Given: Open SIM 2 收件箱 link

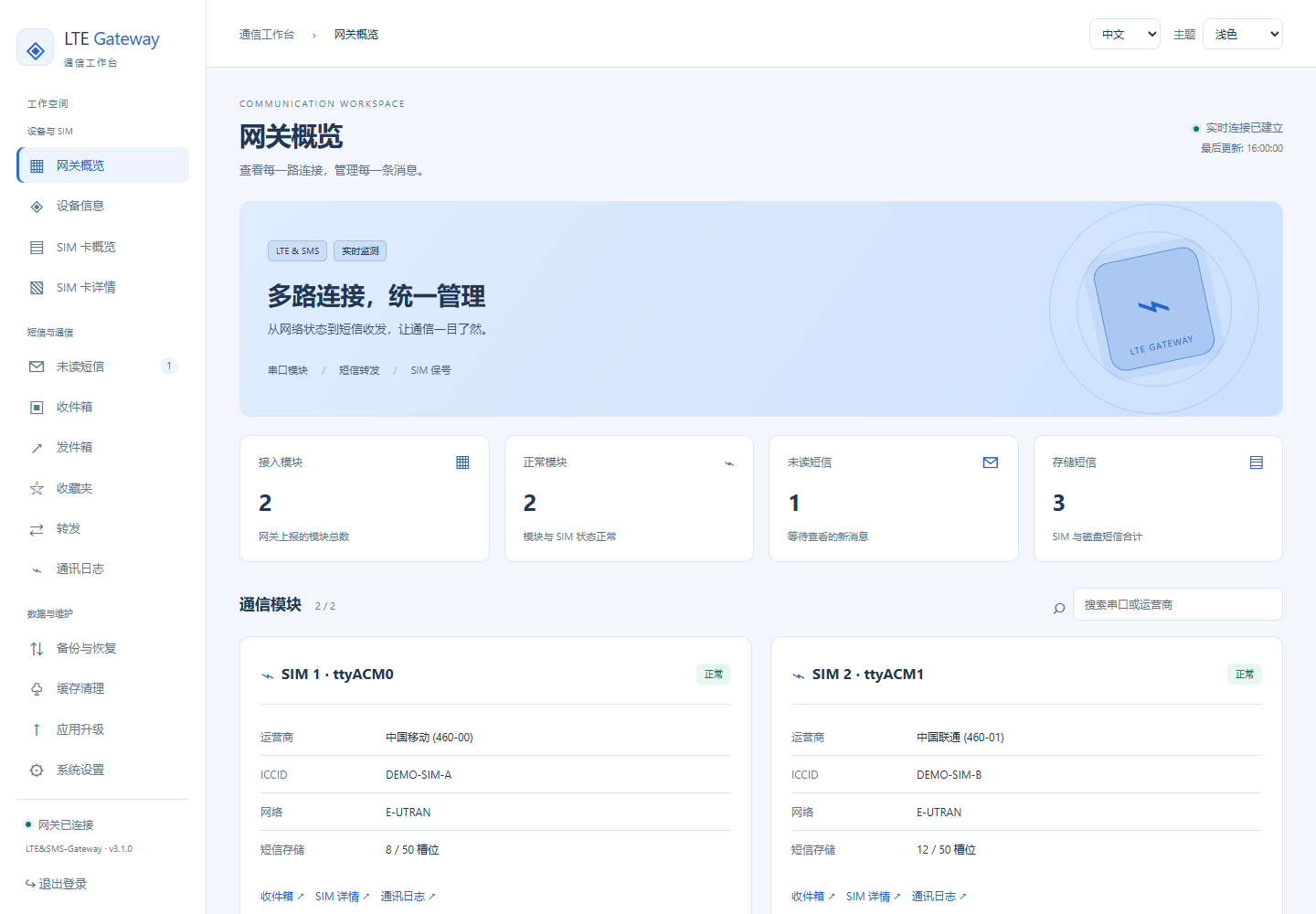Looking at the screenshot, I should 813,897.
